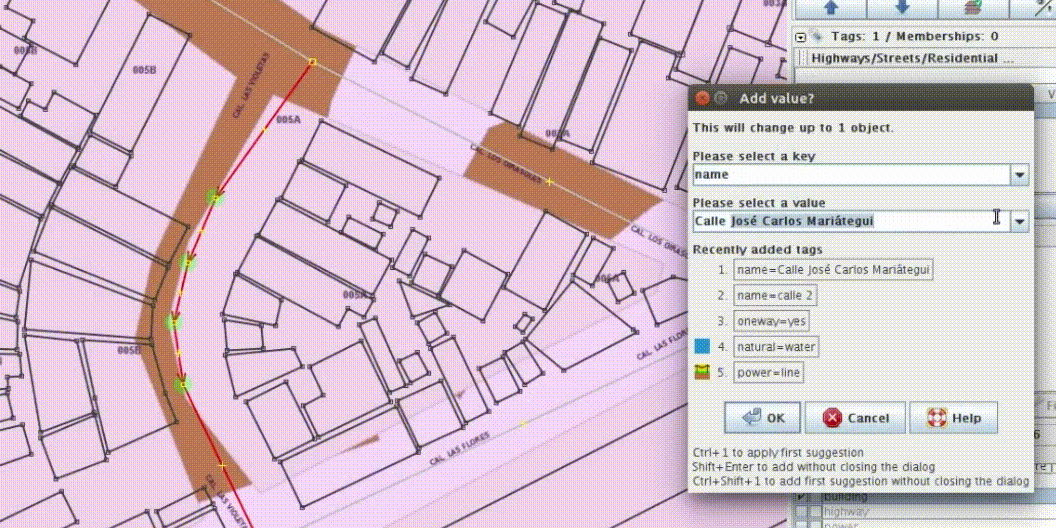
Task: Collapse the Tags / Memberships panel
Action: pyautogui.click(x=801, y=37)
